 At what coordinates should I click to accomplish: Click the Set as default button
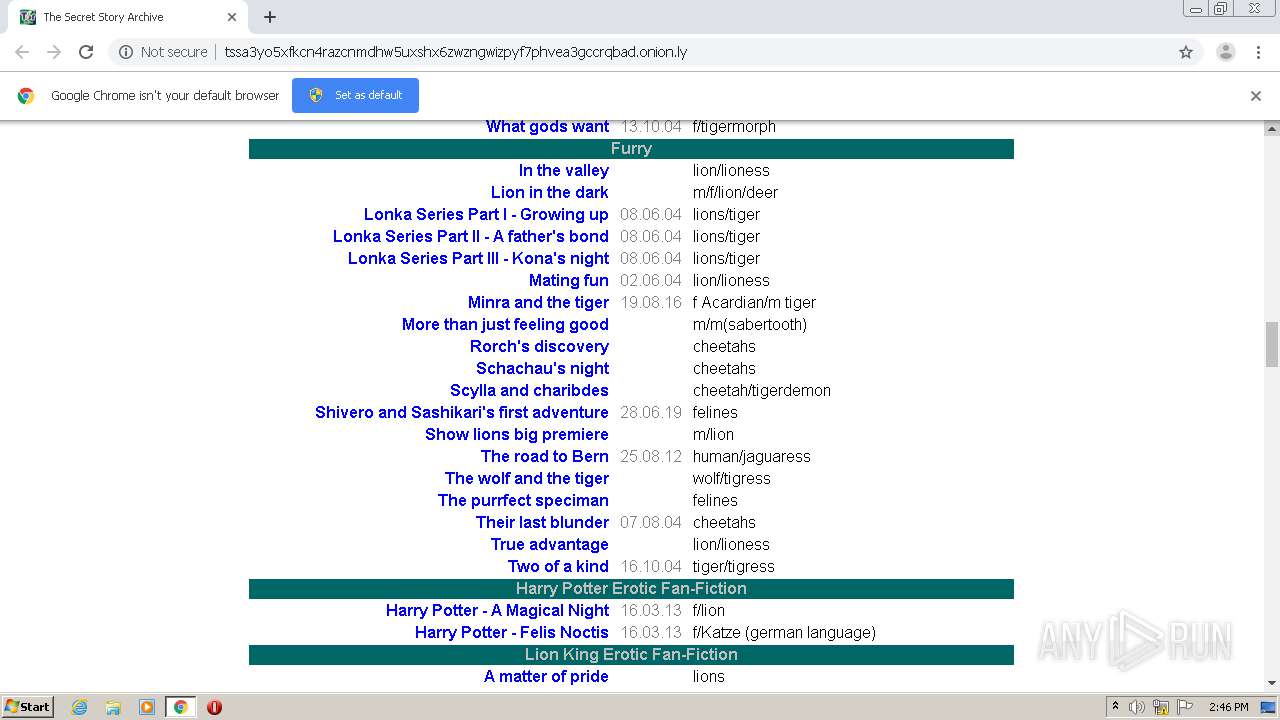(x=356, y=95)
